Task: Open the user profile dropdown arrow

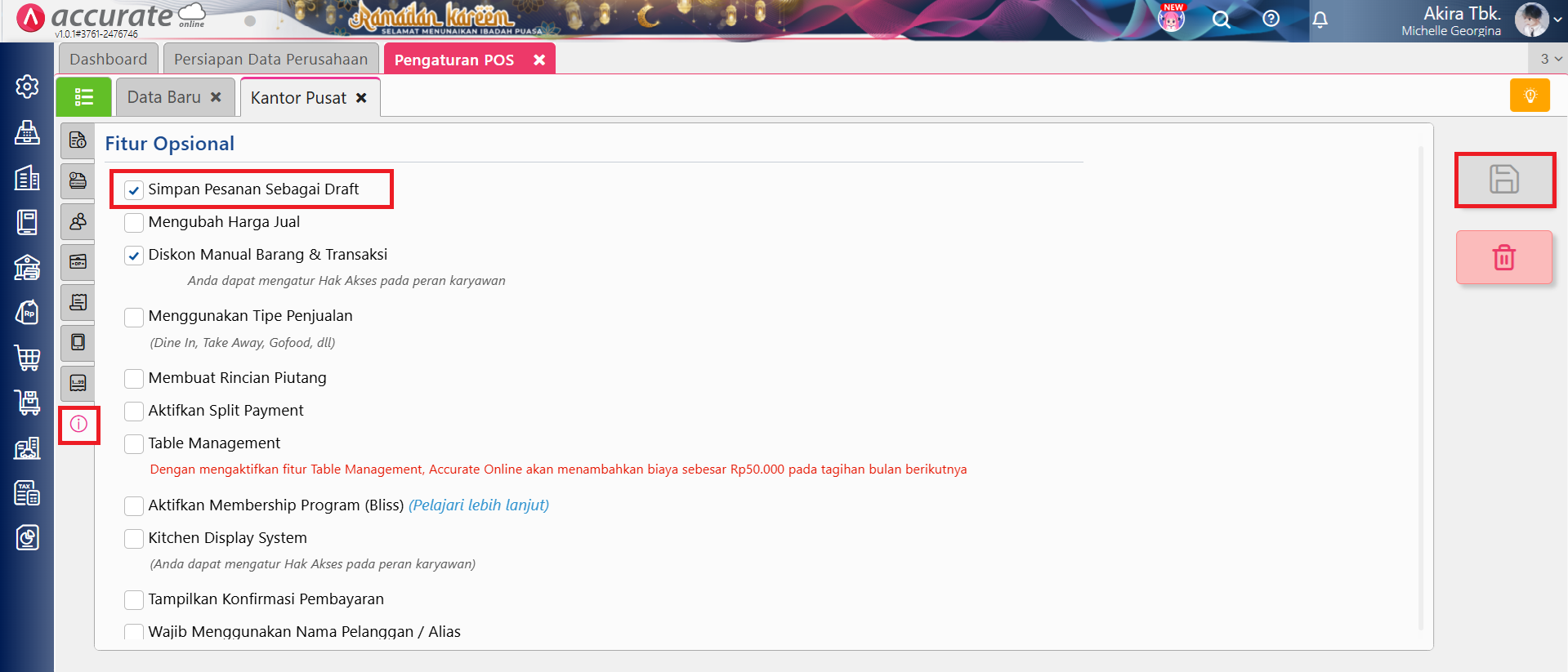Action: pos(1557,20)
